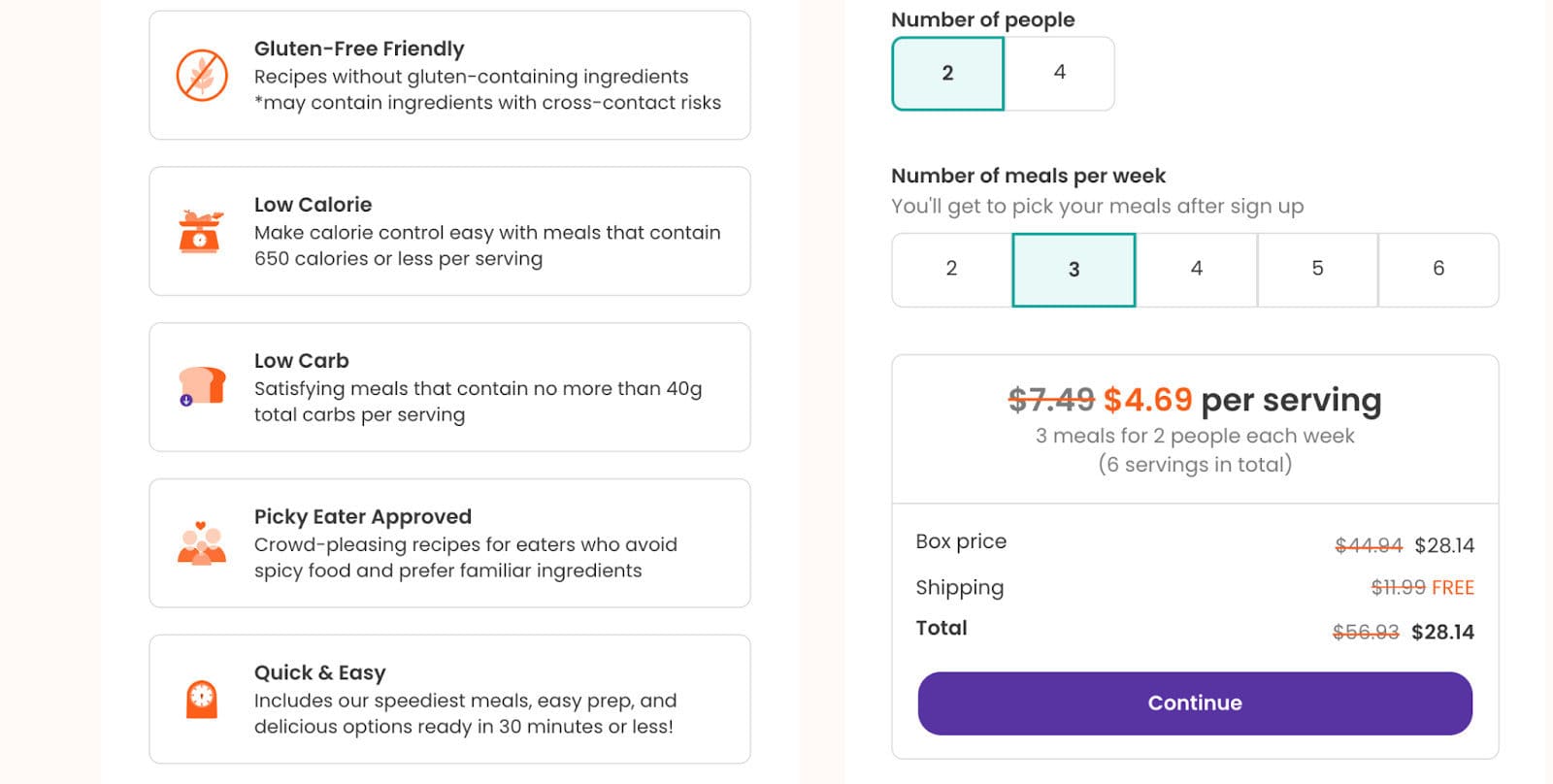Choose 2 meals per week
1553x784 pixels.
point(951,270)
